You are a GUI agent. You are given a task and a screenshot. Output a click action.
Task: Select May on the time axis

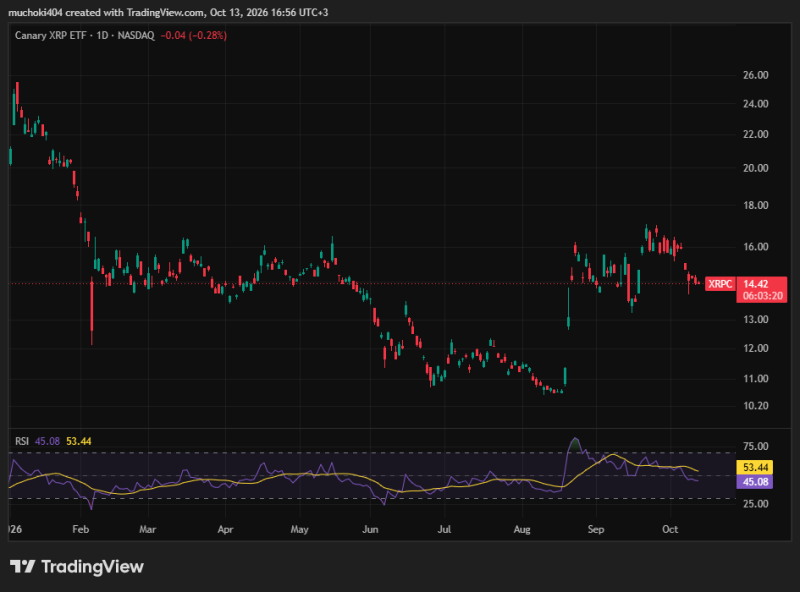click(299, 529)
